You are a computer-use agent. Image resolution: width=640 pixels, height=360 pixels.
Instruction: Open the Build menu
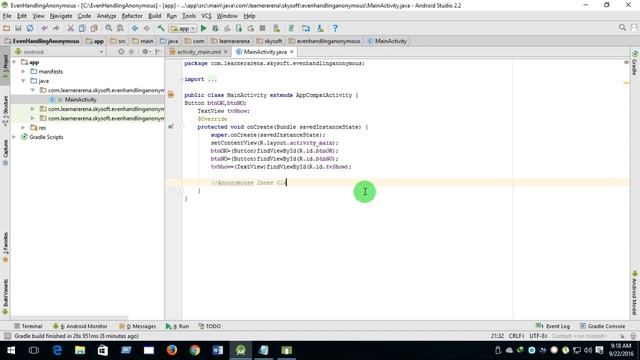154,16
